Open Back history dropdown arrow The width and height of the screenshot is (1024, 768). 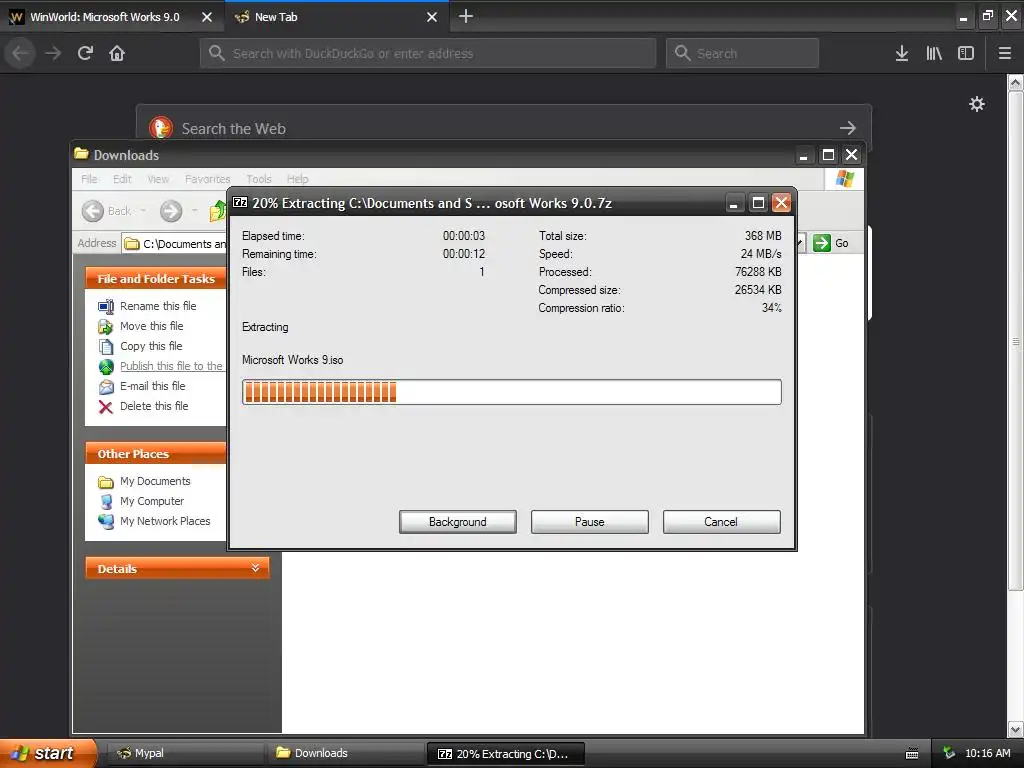[143, 211]
